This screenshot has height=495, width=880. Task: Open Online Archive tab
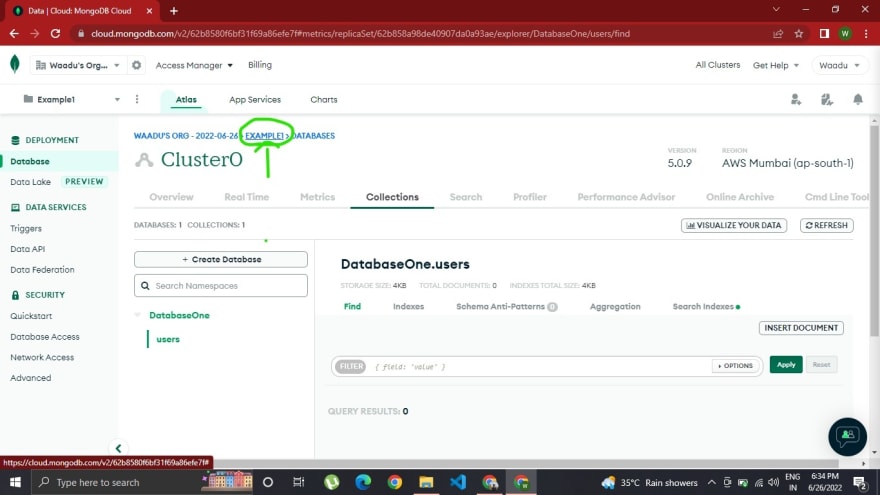[x=740, y=197]
